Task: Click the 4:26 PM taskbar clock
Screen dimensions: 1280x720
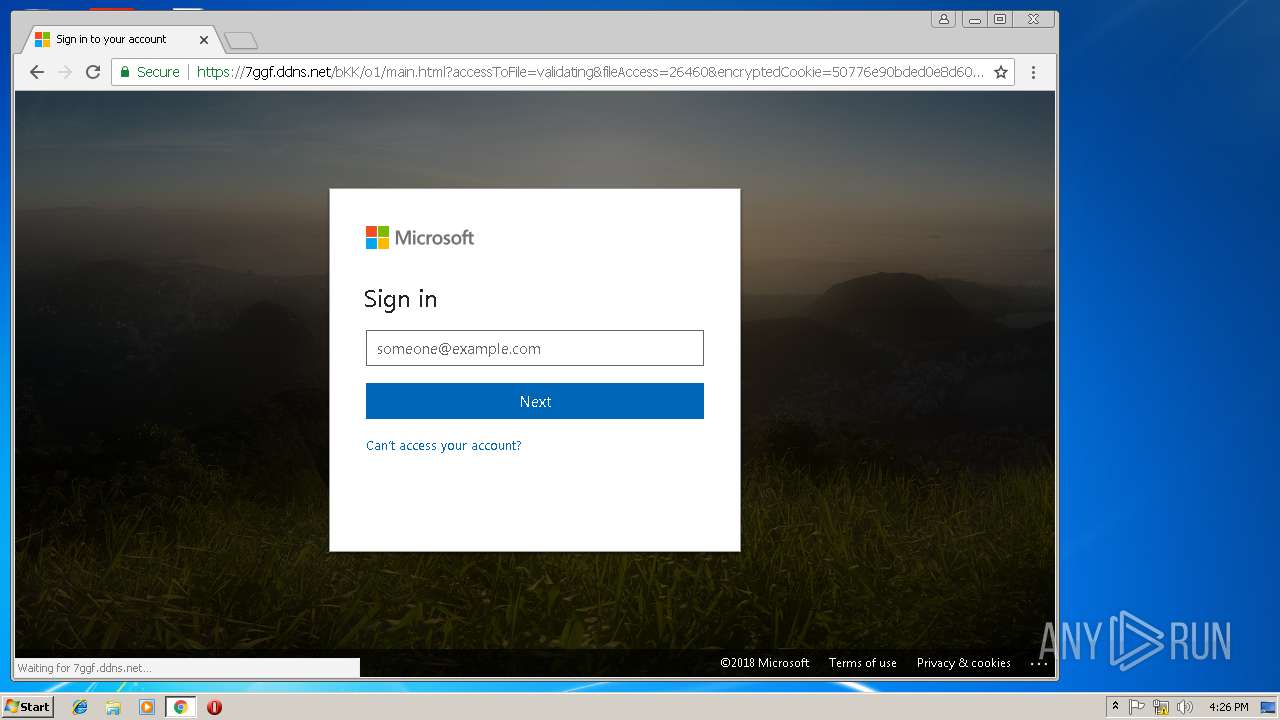Action: (x=1228, y=707)
